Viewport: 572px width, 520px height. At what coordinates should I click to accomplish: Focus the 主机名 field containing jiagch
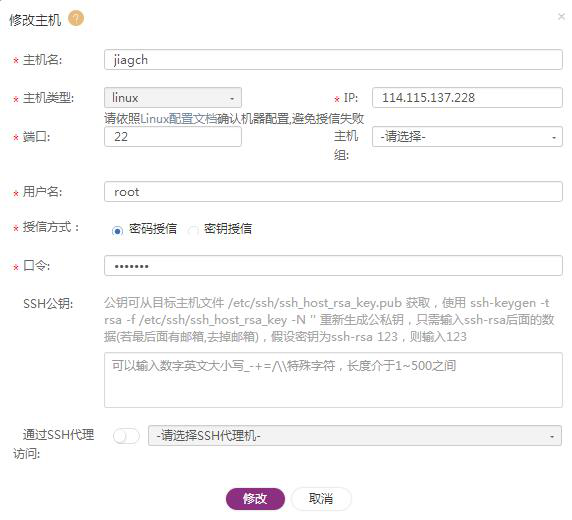(x=333, y=59)
